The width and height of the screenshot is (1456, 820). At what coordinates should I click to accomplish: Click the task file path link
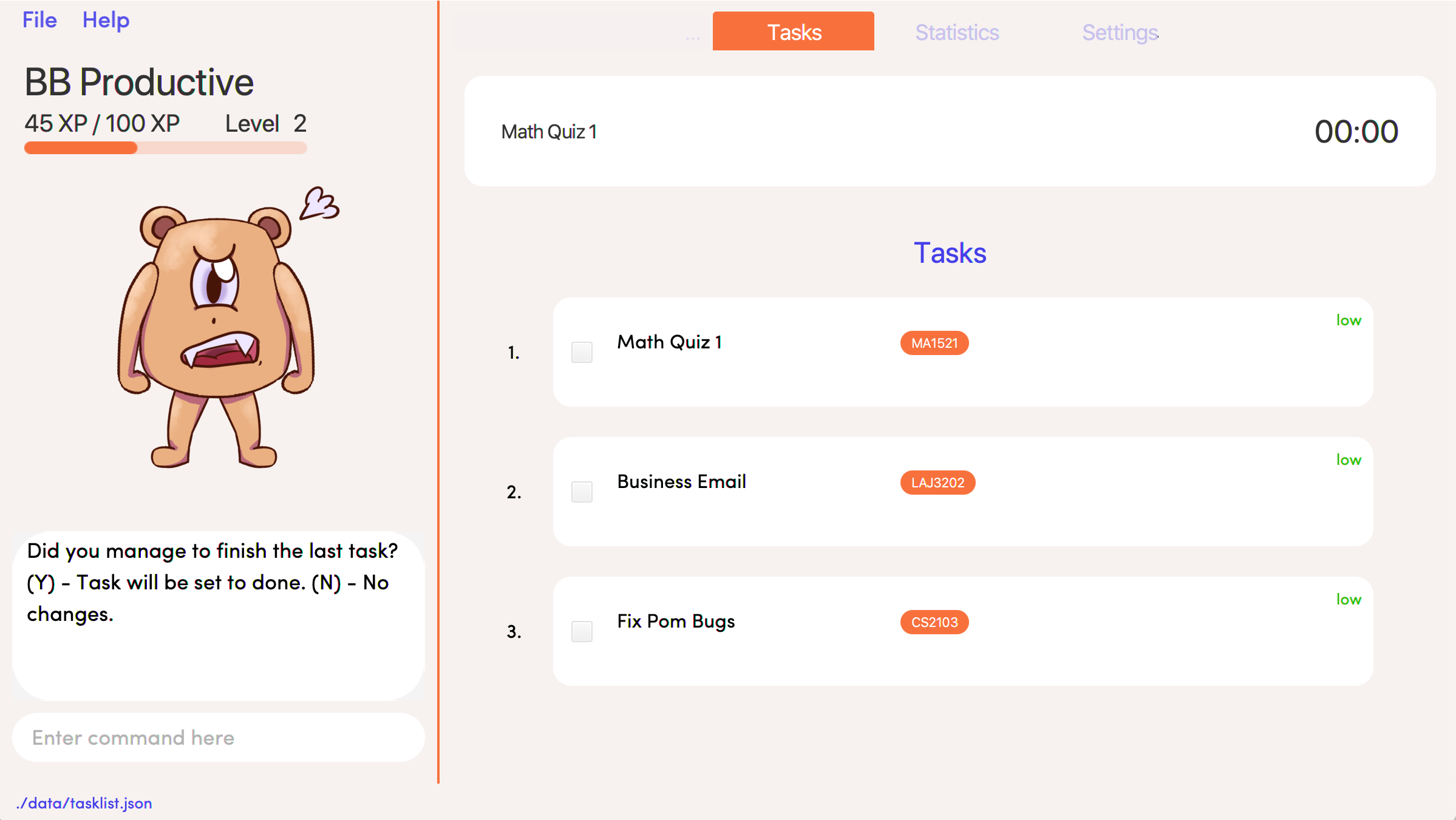coord(85,802)
